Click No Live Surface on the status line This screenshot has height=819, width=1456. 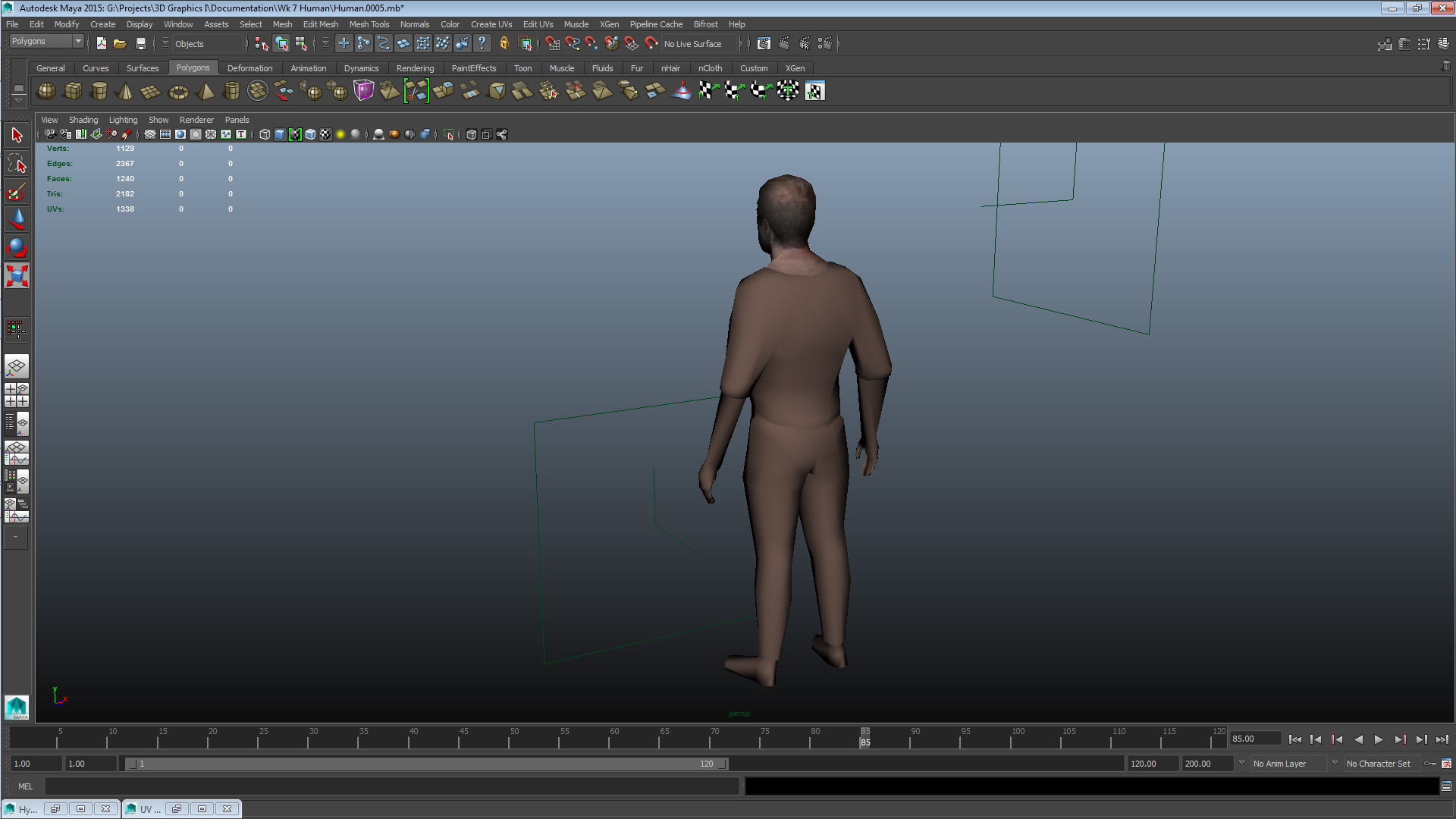tap(692, 43)
